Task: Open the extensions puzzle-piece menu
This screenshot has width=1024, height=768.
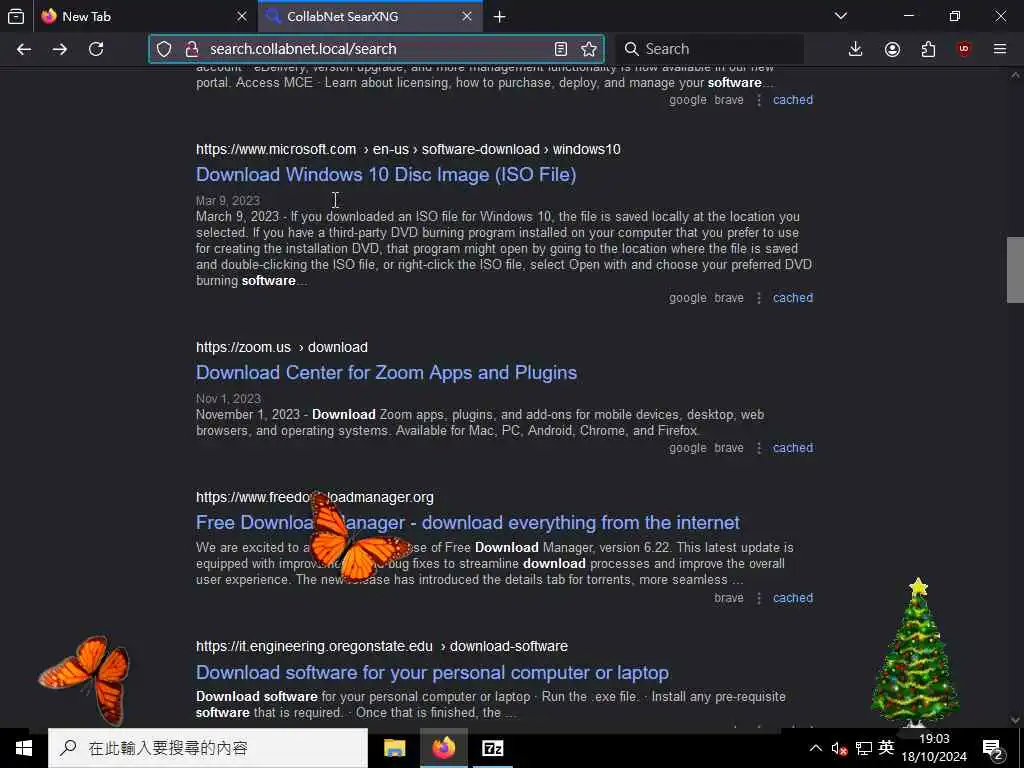Action: [928, 49]
